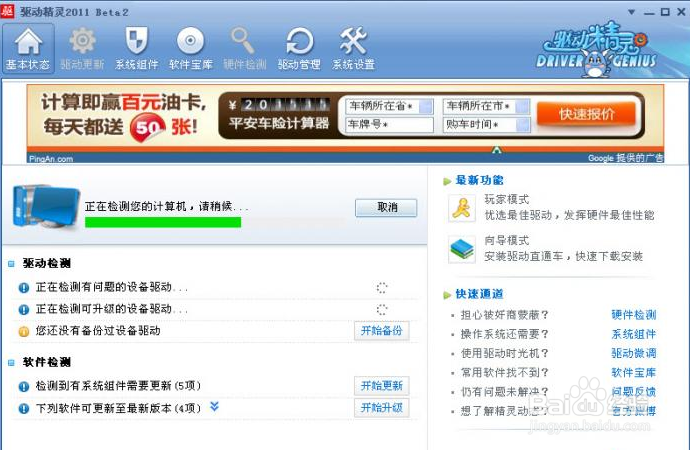Open 系统设置 tools tab
Screen dimensions: 690x450
click(353, 49)
